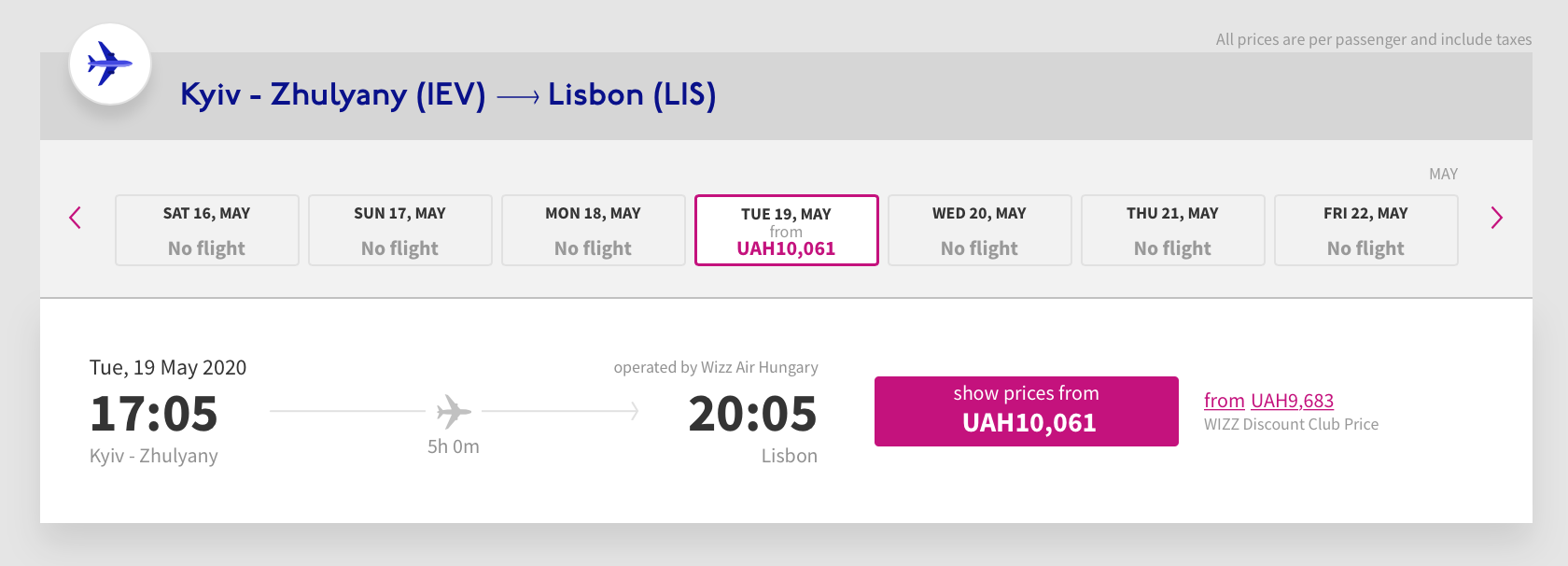
Task: Pick the MON 18, MAY date tab
Action: click(594, 230)
